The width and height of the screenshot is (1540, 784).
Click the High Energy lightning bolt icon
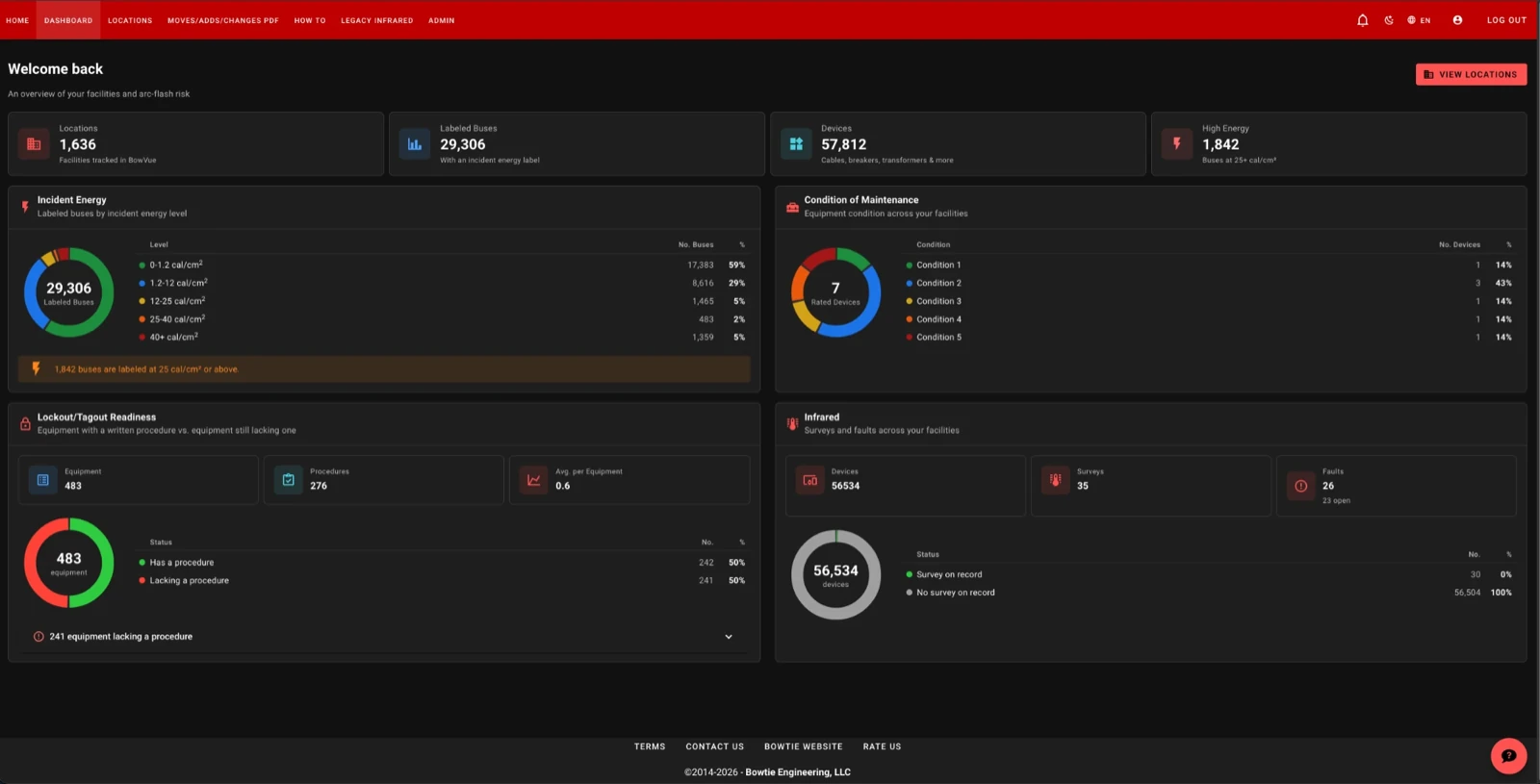click(1176, 144)
